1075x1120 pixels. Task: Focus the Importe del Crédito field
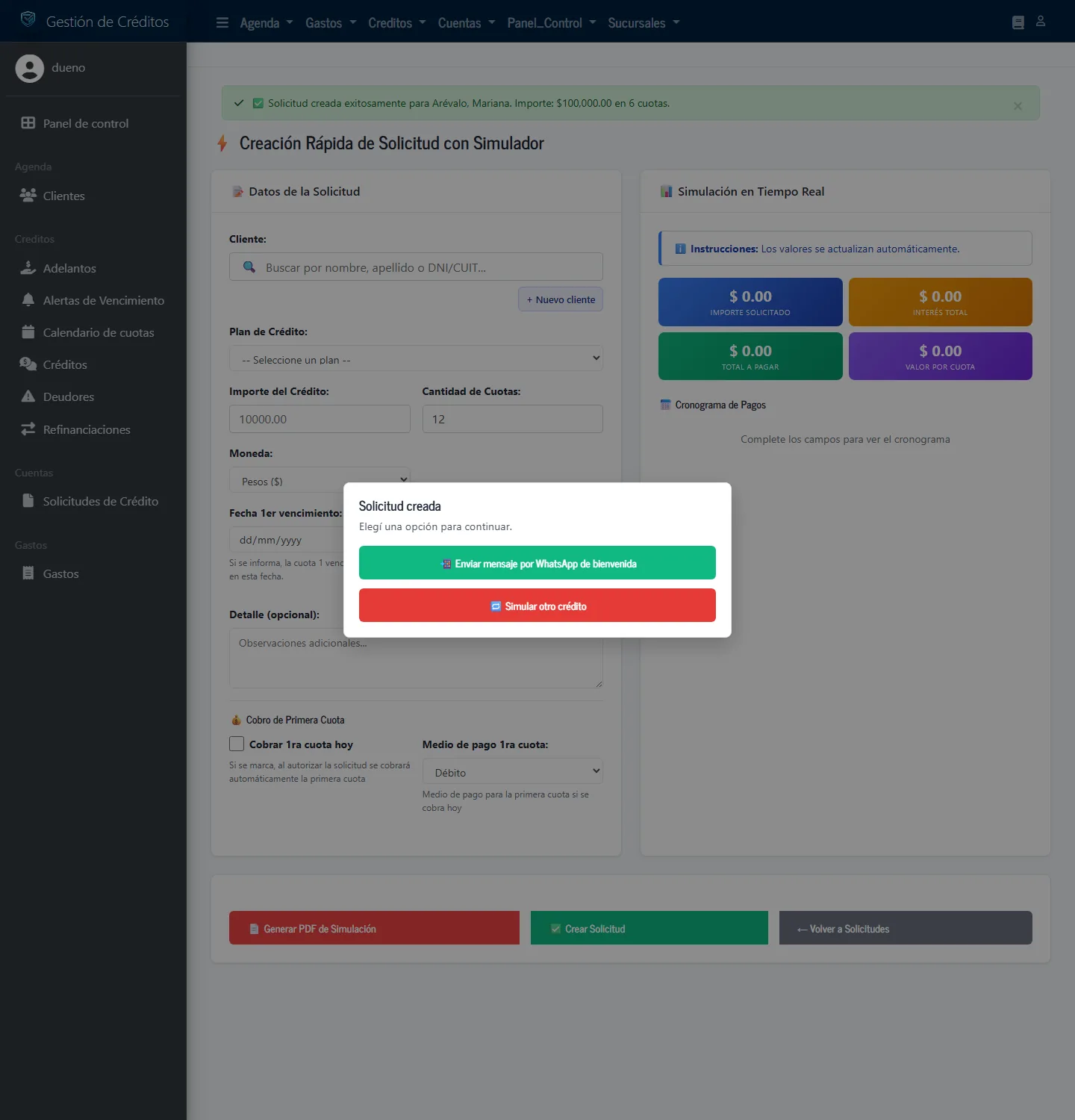tap(320, 419)
